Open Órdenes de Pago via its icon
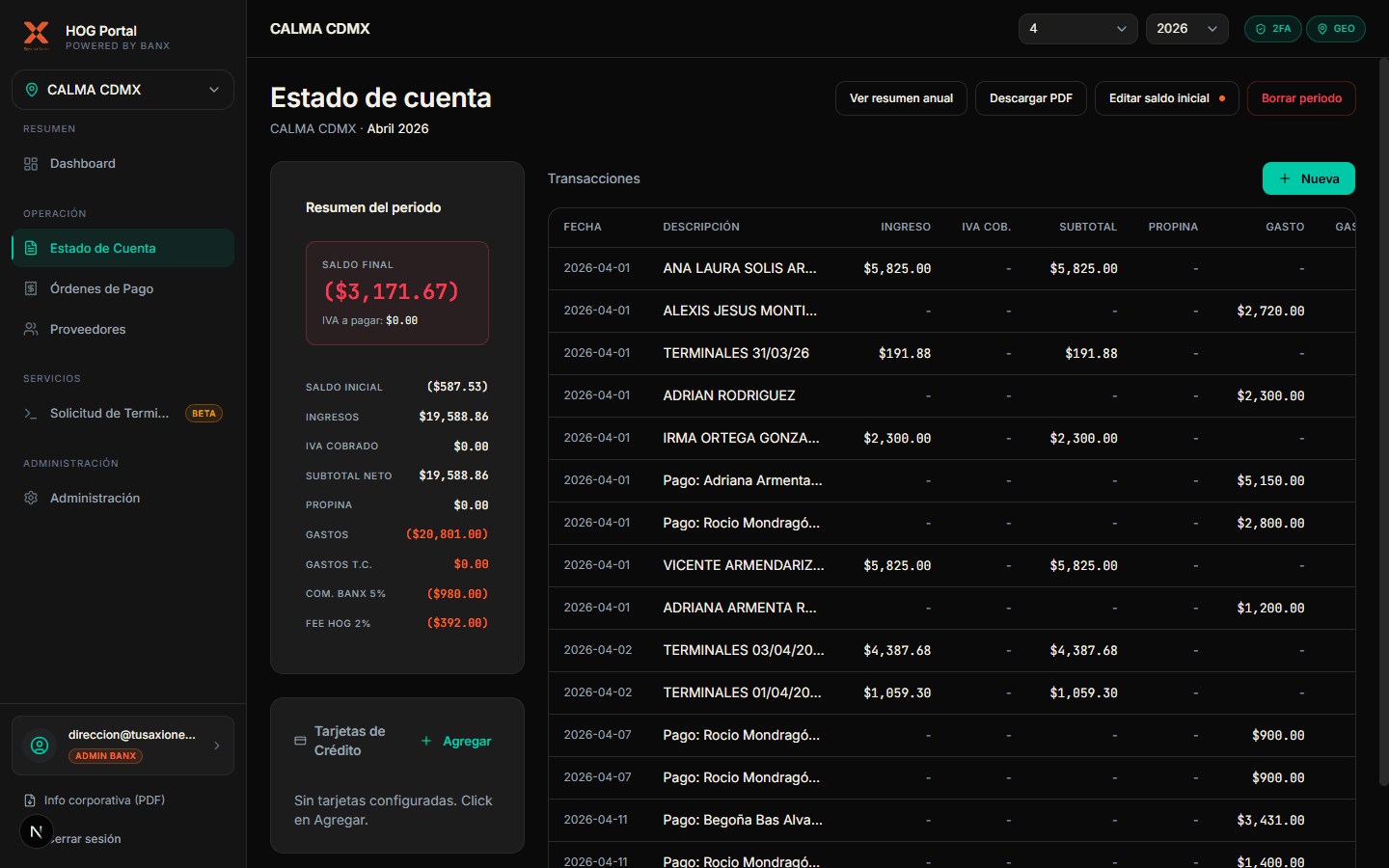The width and height of the screenshot is (1389, 868). coord(30,288)
